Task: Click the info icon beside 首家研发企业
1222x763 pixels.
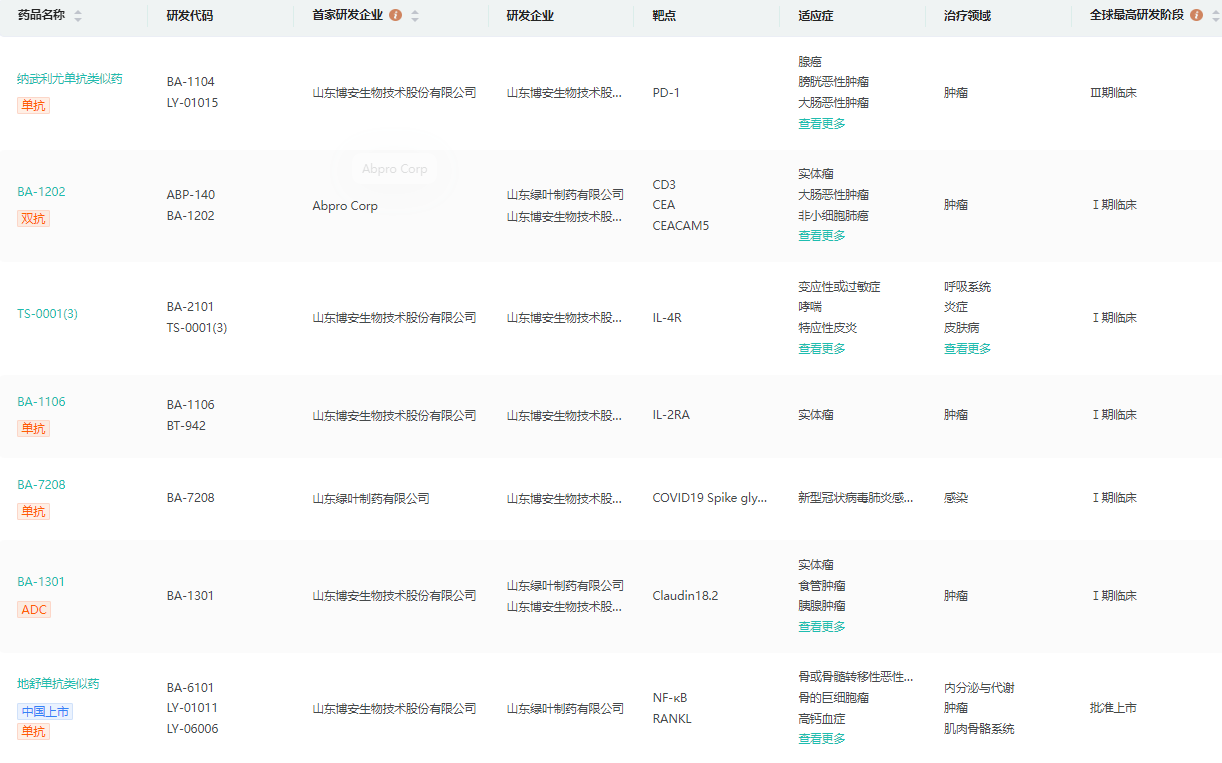Action: point(396,16)
